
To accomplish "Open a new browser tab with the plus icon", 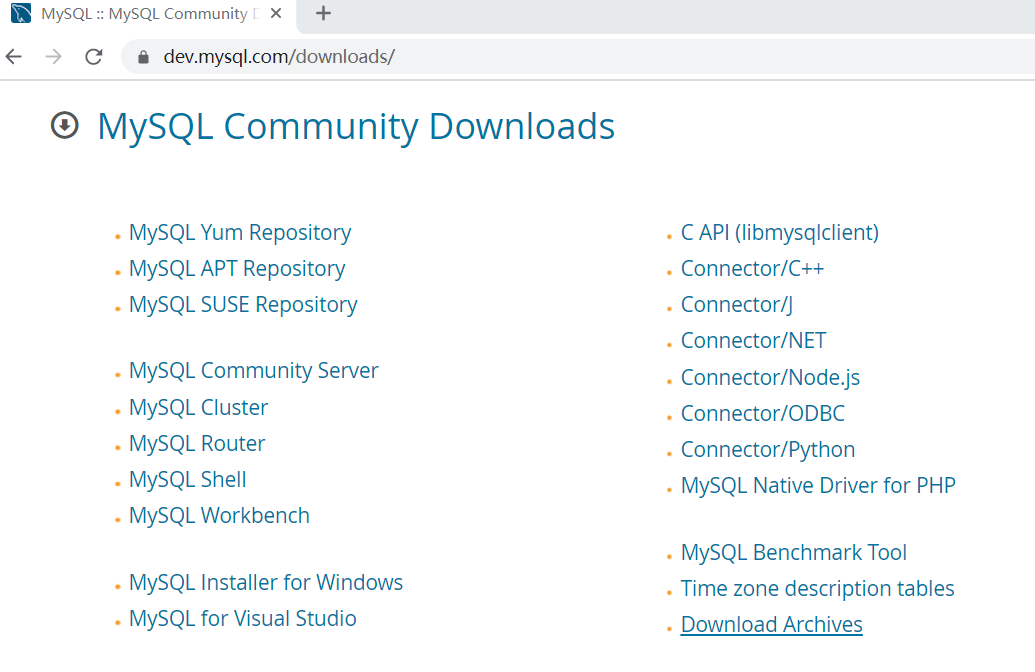I will [x=322, y=13].
